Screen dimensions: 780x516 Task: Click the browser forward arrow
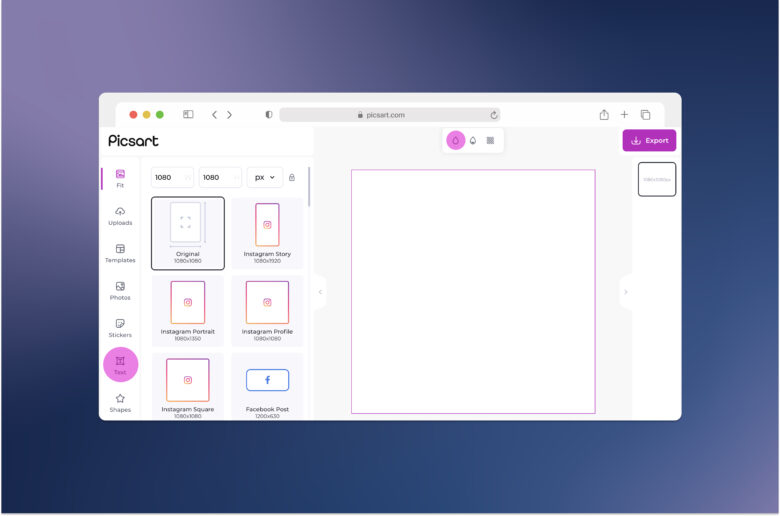[229, 115]
